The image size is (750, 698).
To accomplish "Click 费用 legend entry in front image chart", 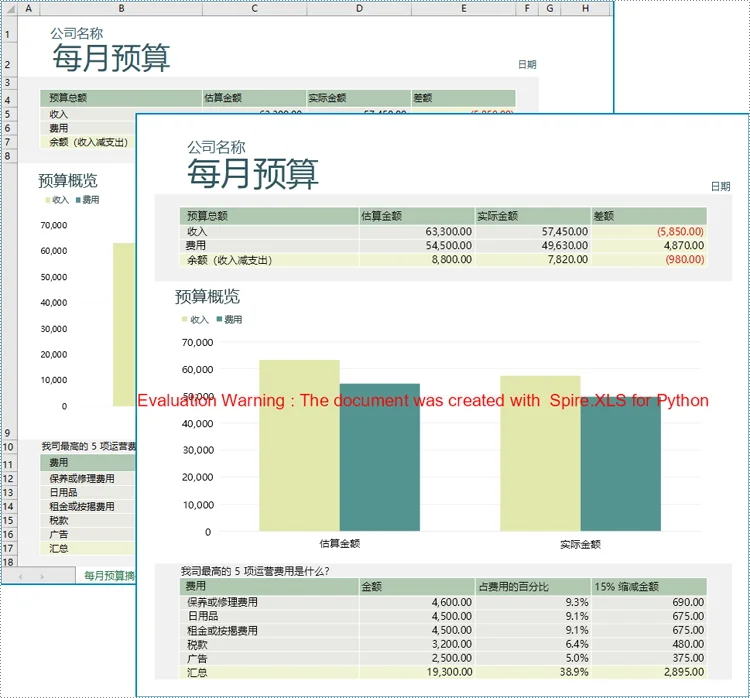I will coord(230,320).
